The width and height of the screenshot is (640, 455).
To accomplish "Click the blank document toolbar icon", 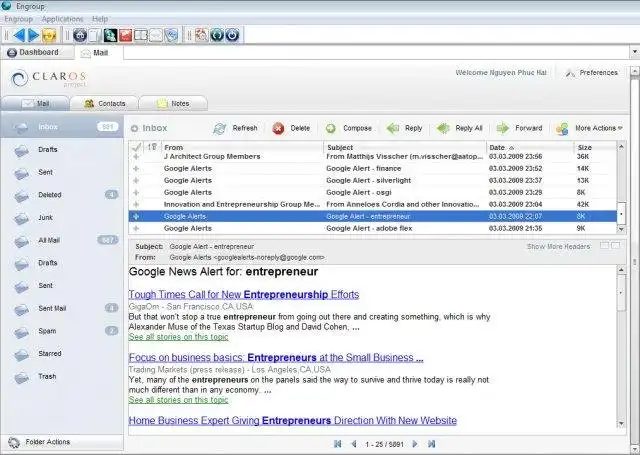I will (x=95, y=35).
